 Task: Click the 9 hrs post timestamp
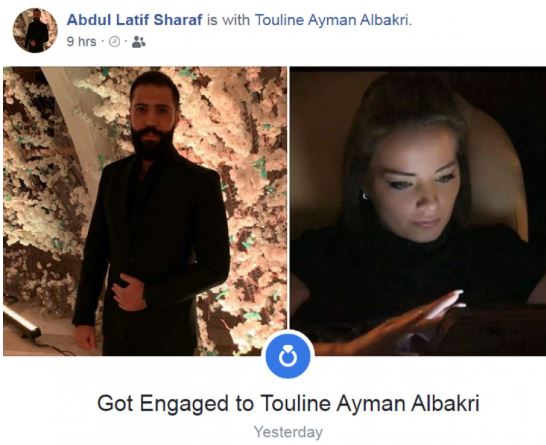81,42
